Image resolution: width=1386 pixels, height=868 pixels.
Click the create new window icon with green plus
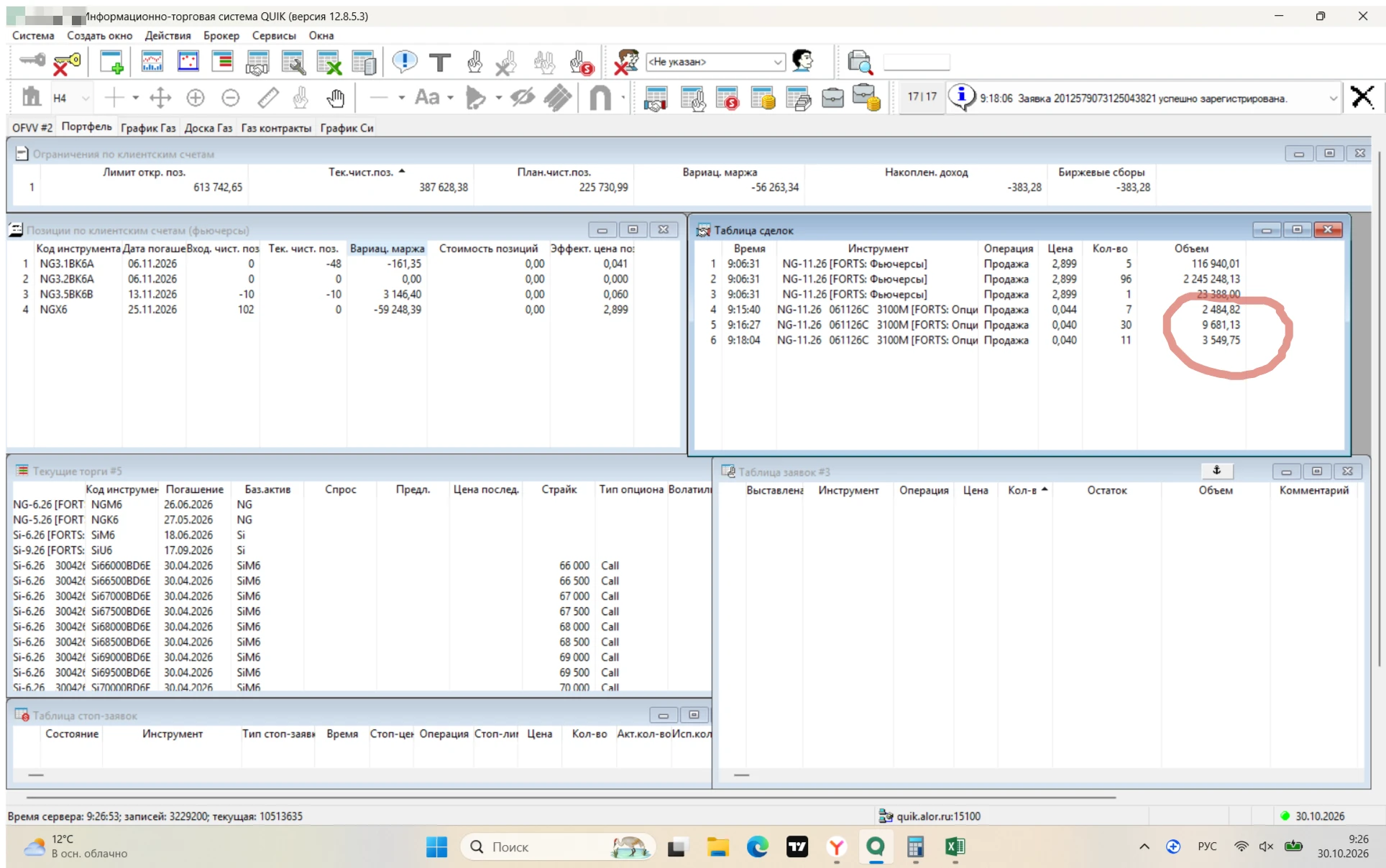111,63
